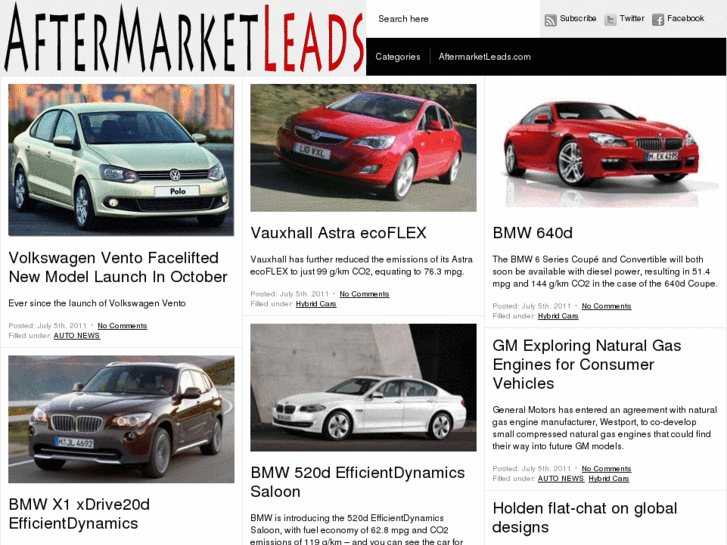Open the Twitter text link
This screenshot has height=545, width=727.
[x=632, y=19]
